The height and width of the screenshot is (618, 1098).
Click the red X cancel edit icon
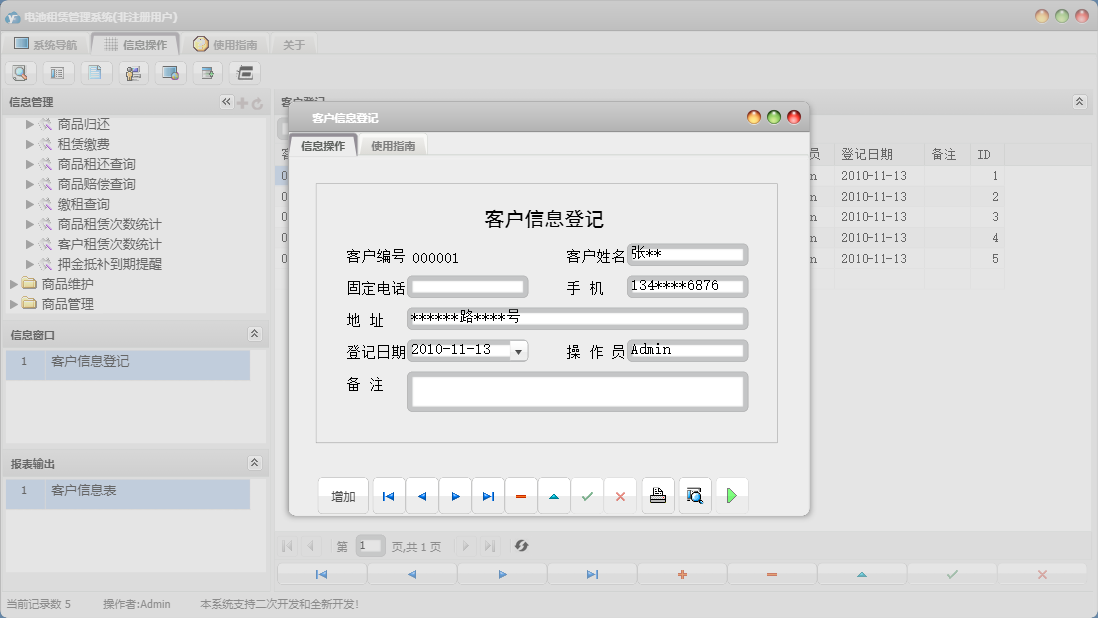point(620,496)
